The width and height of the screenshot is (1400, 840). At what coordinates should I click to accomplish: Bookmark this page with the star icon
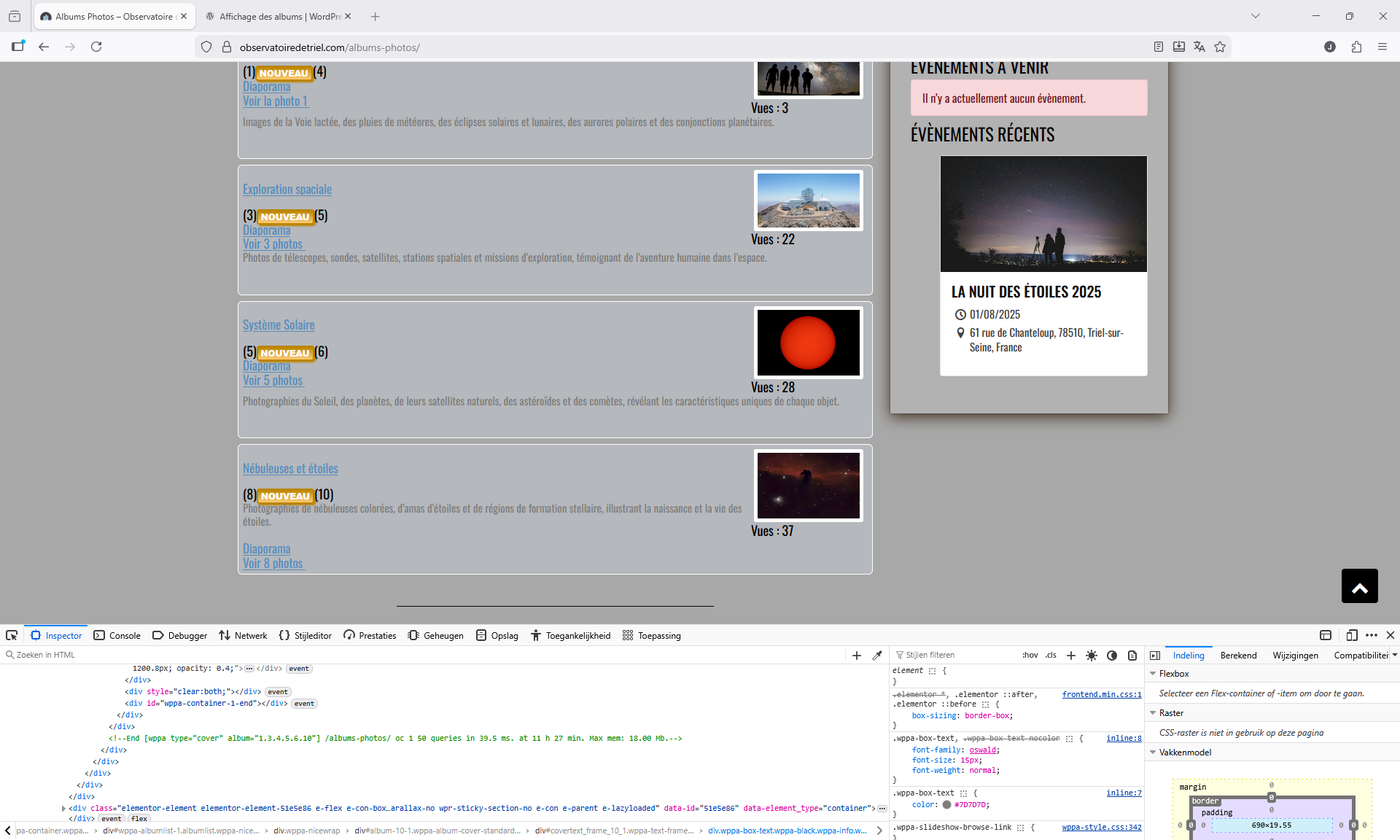coord(1220,47)
